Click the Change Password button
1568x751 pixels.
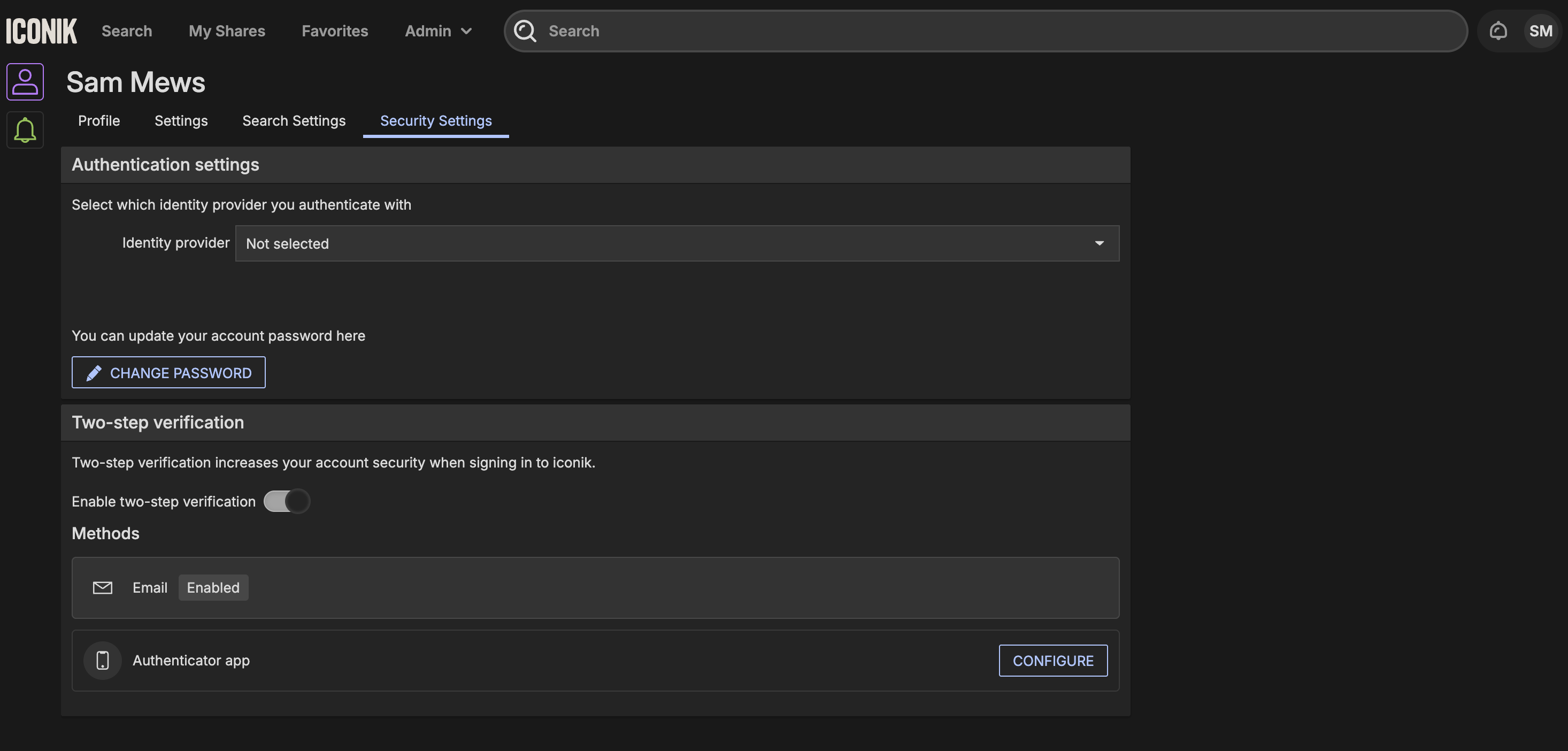[168, 372]
